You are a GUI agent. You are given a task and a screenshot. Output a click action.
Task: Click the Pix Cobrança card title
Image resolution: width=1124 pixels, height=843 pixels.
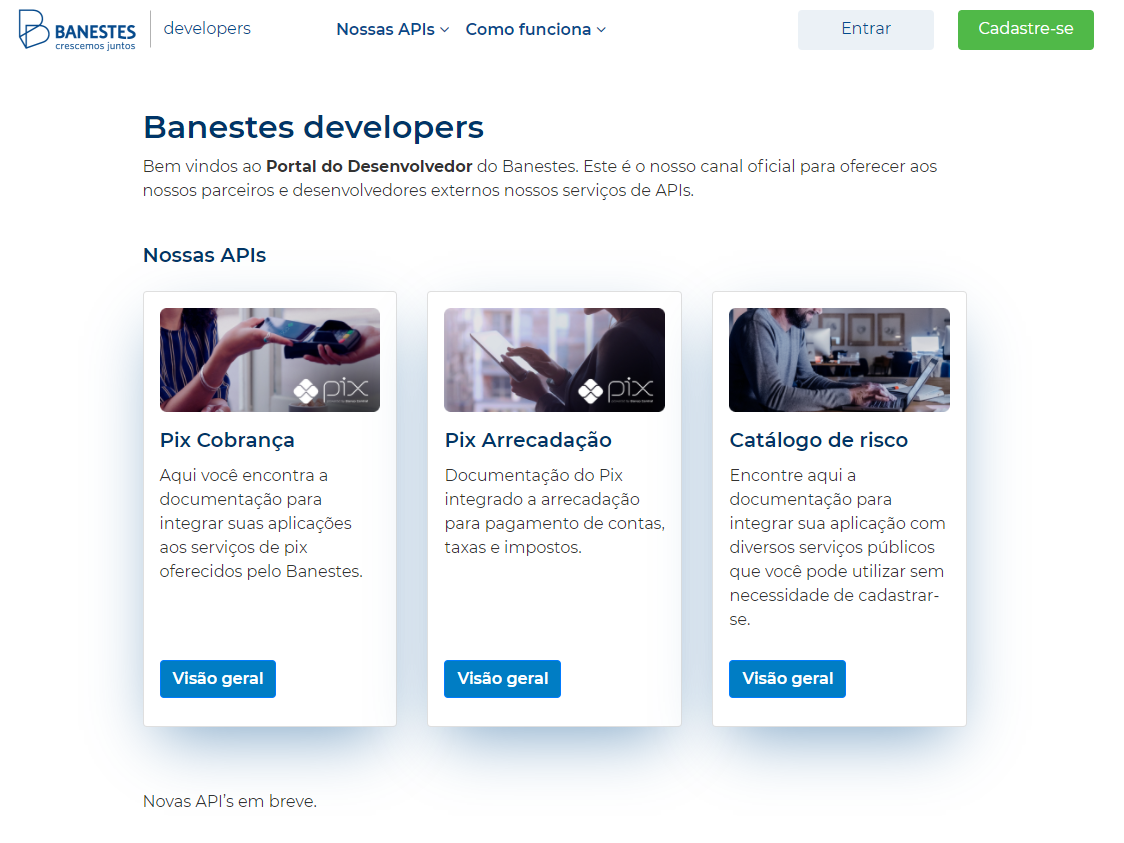tap(227, 440)
